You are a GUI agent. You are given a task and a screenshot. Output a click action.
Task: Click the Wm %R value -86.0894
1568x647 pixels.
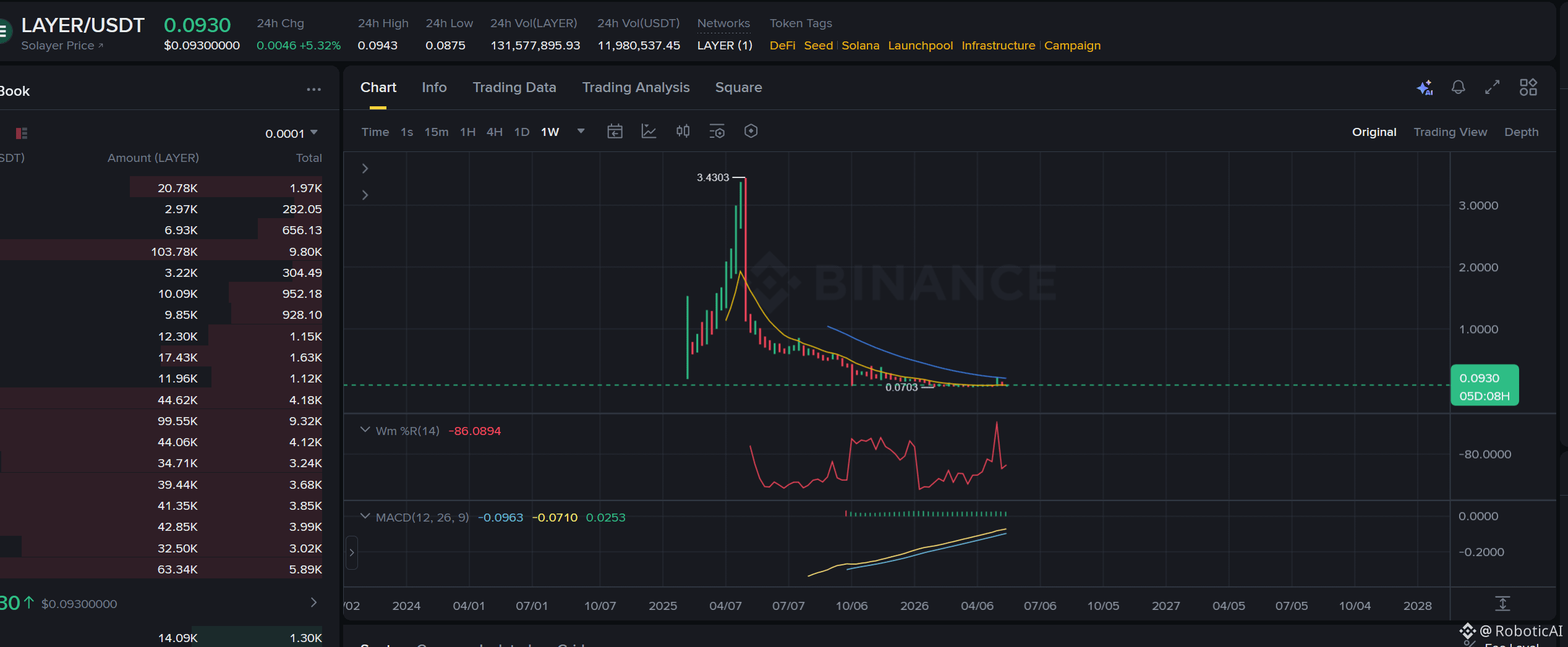point(475,431)
